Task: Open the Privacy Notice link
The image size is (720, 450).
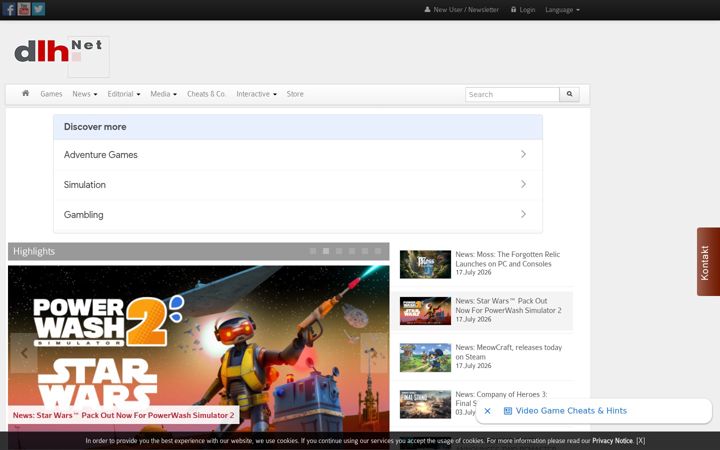Action: pyautogui.click(x=612, y=440)
